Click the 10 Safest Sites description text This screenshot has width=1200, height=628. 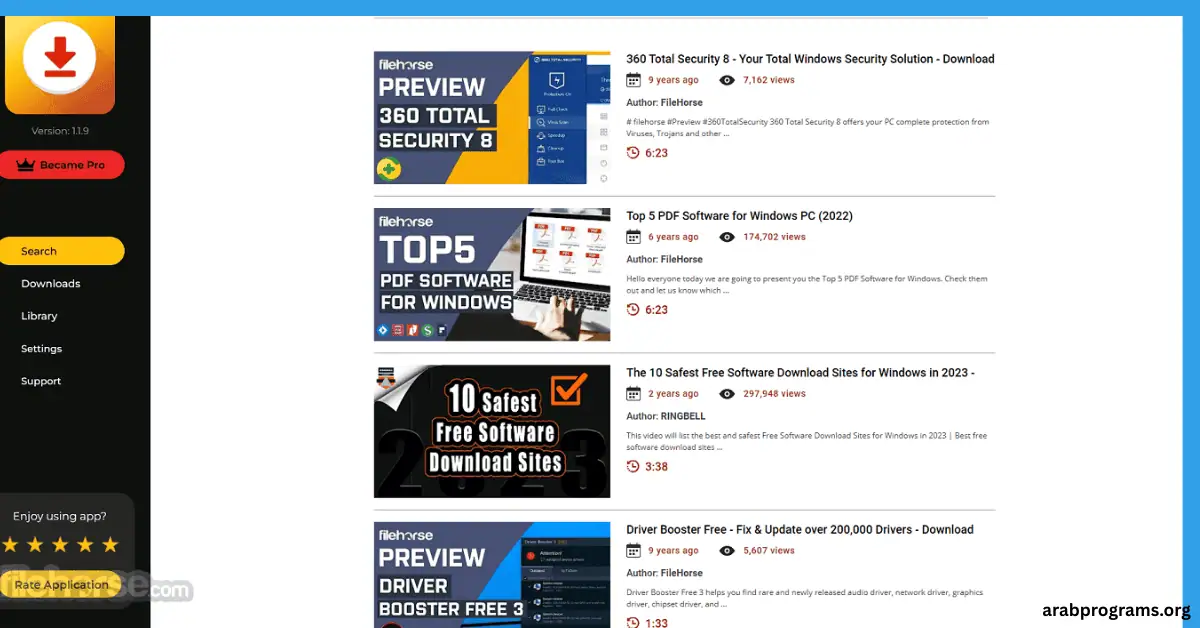pos(807,441)
